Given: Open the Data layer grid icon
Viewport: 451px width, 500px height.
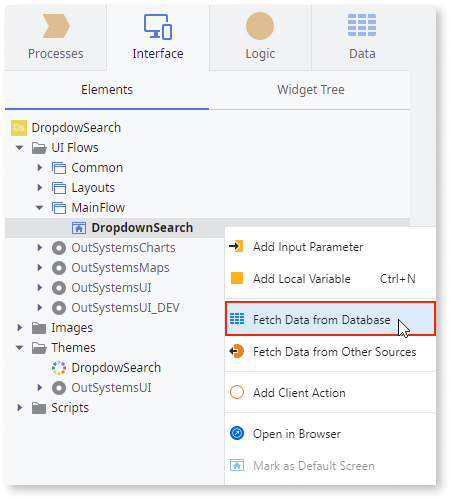Looking at the screenshot, I should pos(362,25).
